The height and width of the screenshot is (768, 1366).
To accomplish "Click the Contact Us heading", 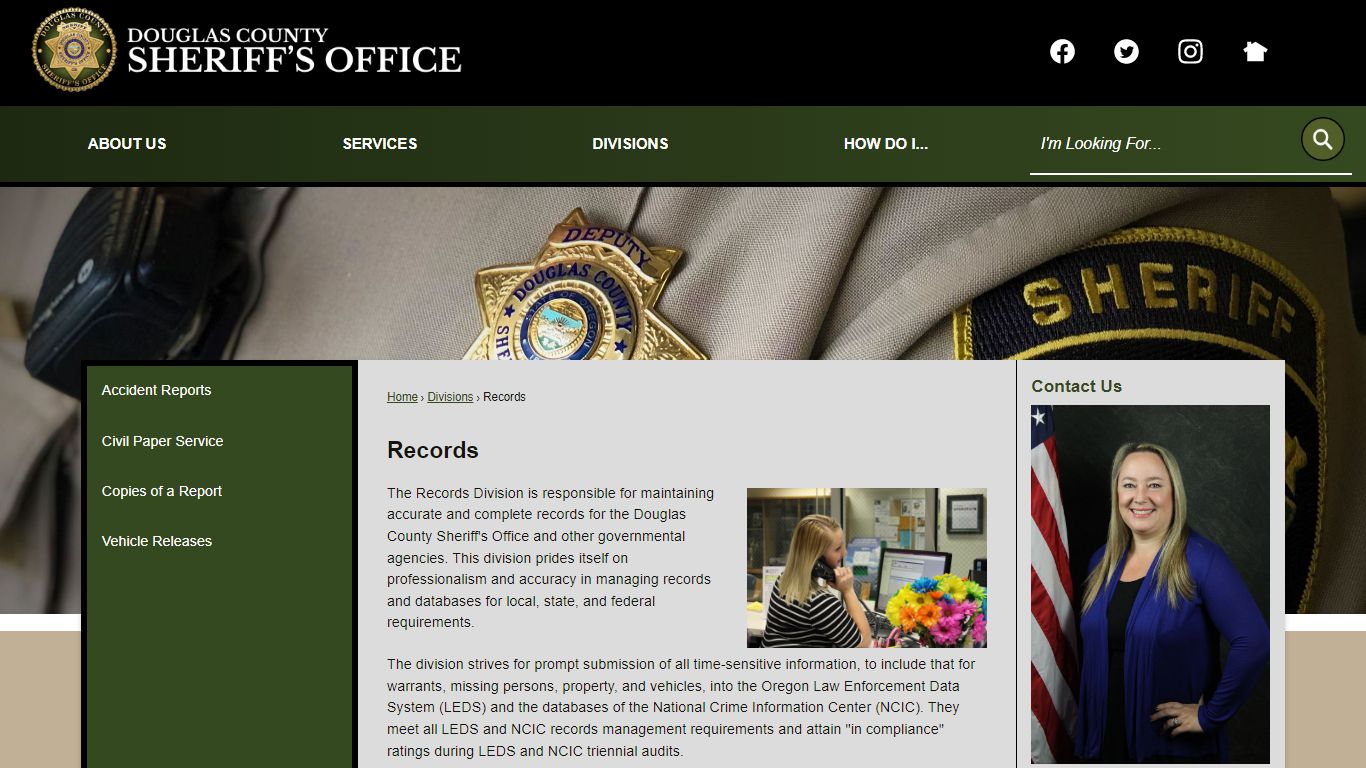I will coord(1076,386).
